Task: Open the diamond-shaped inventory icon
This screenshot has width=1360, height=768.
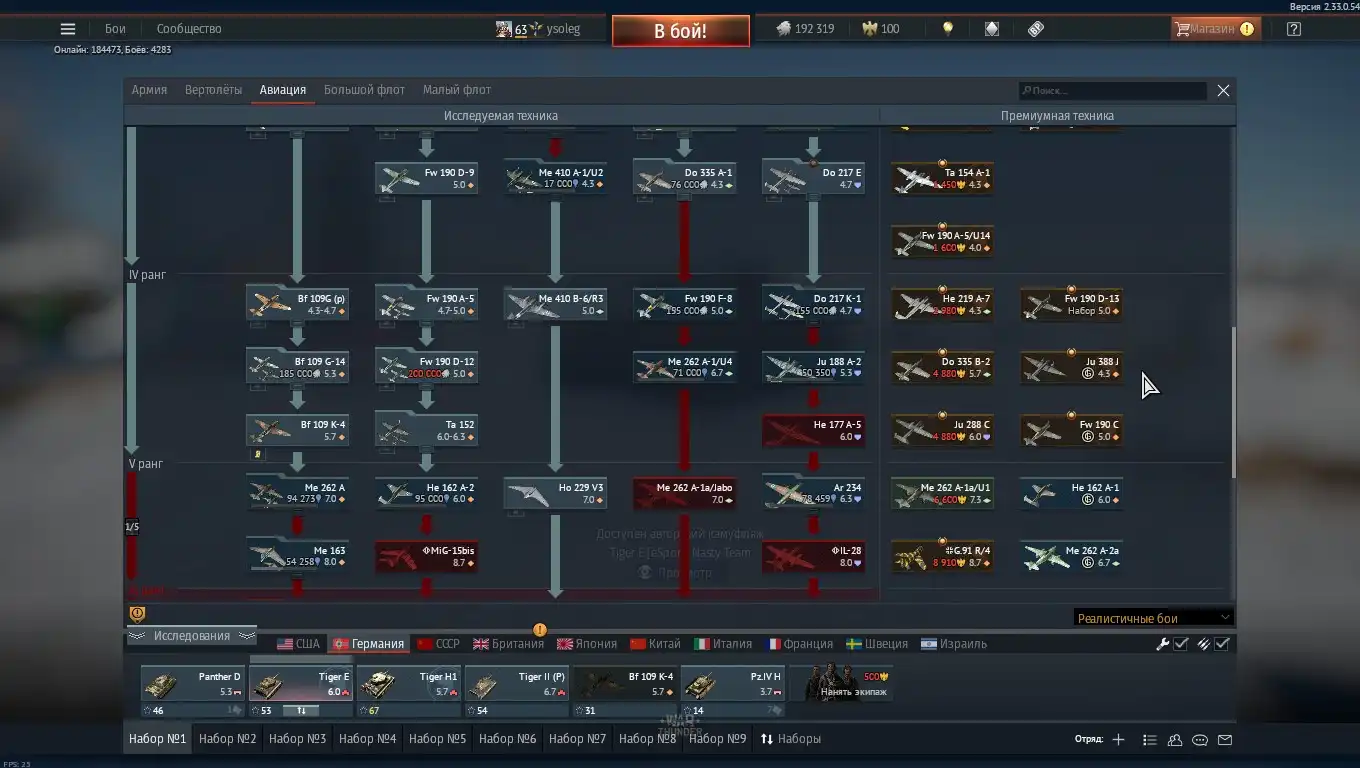Action: tap(992, 29)
